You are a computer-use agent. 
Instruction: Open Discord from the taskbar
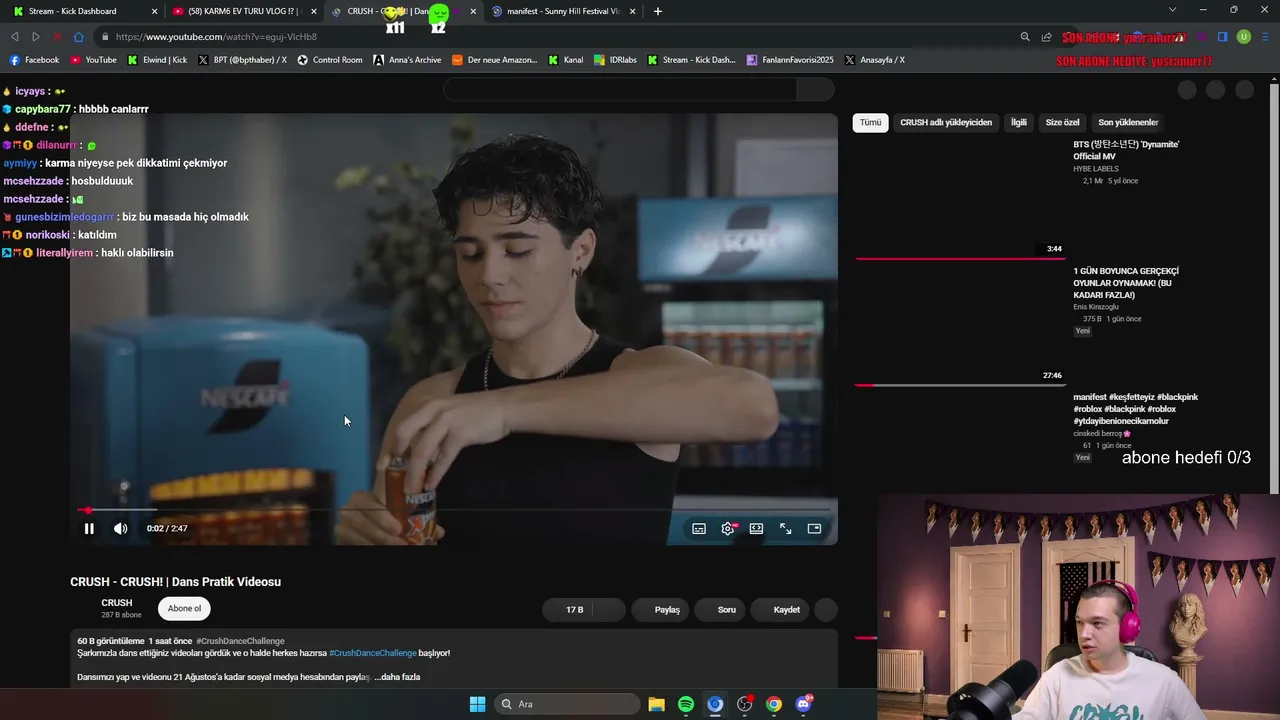click(803, 704)
